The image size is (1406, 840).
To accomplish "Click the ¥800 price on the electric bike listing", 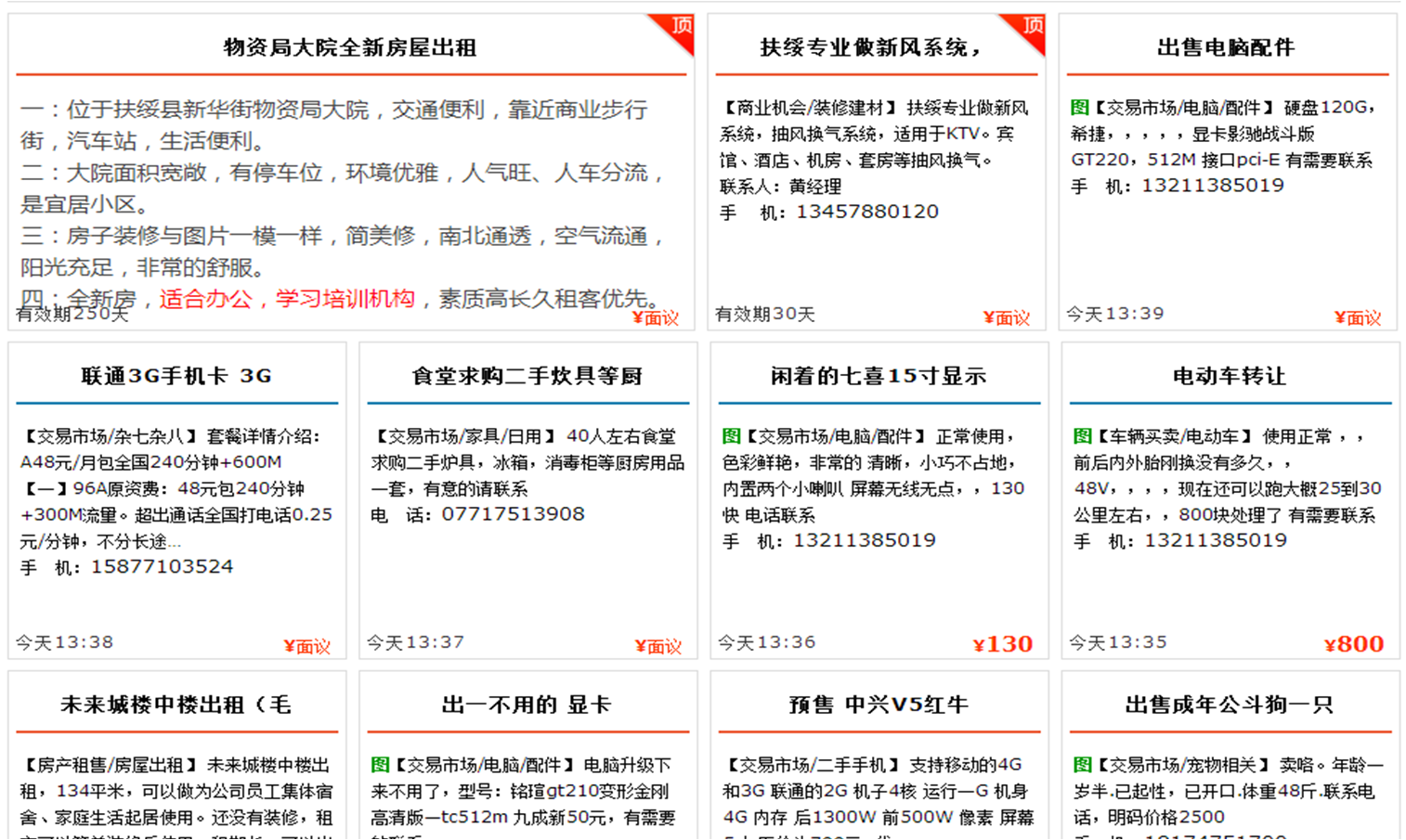I will (1354, 643).
